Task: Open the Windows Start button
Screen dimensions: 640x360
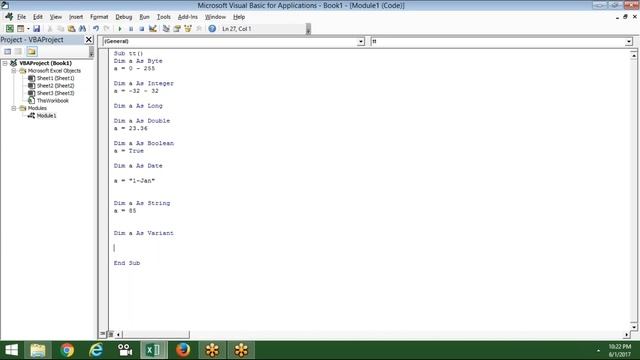Action: [x=11, y=350]
